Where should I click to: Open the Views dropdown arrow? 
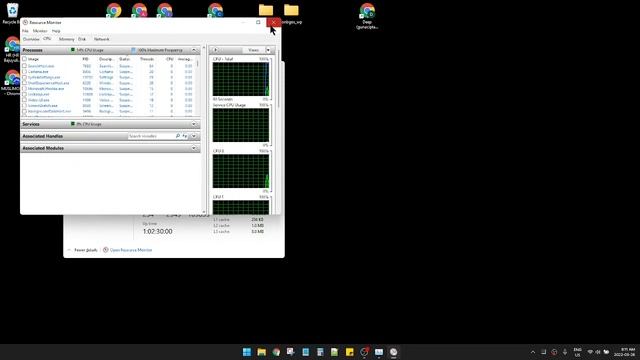click(268, 50)
